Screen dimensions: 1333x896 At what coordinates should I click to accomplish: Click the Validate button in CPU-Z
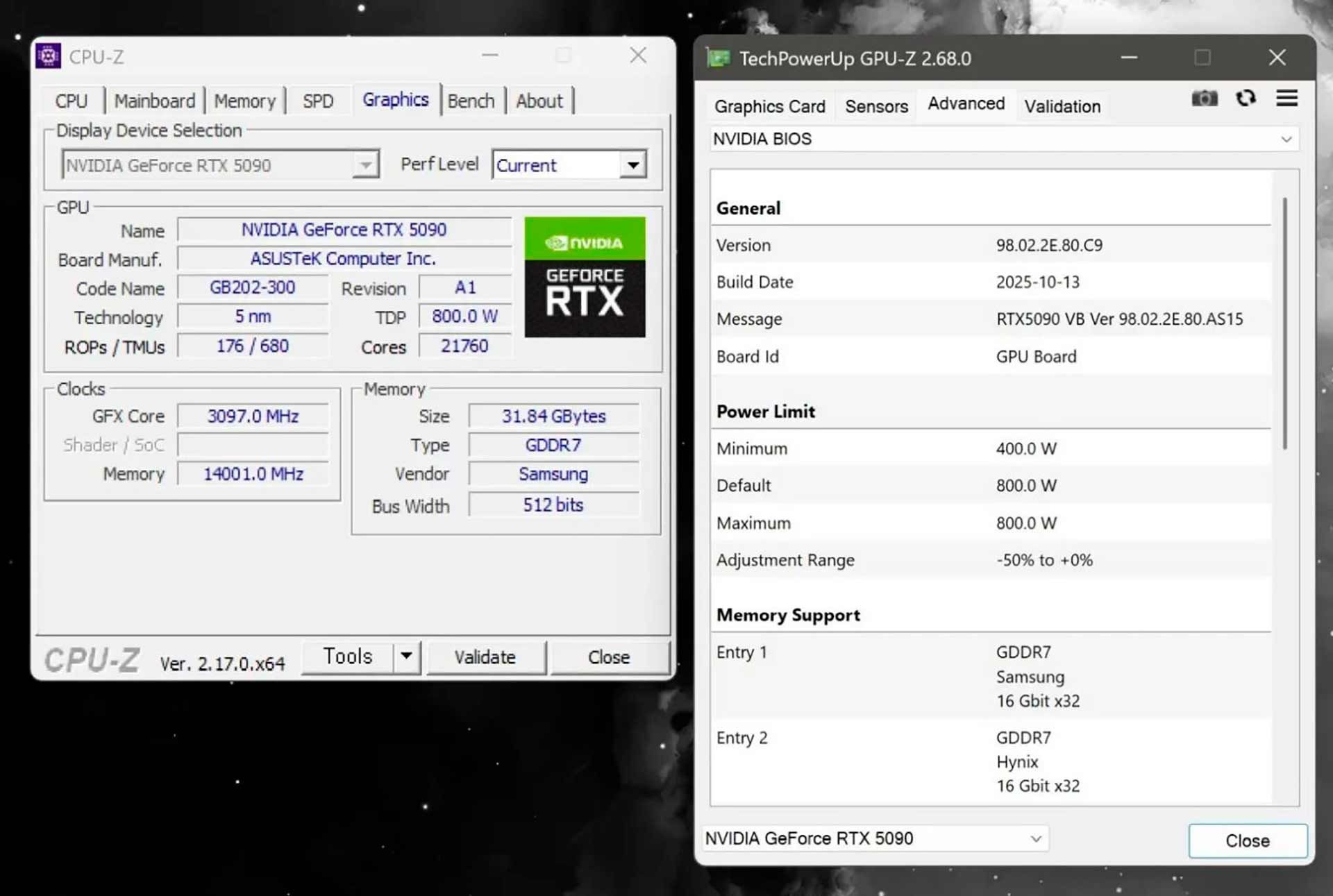click(486, 657)
